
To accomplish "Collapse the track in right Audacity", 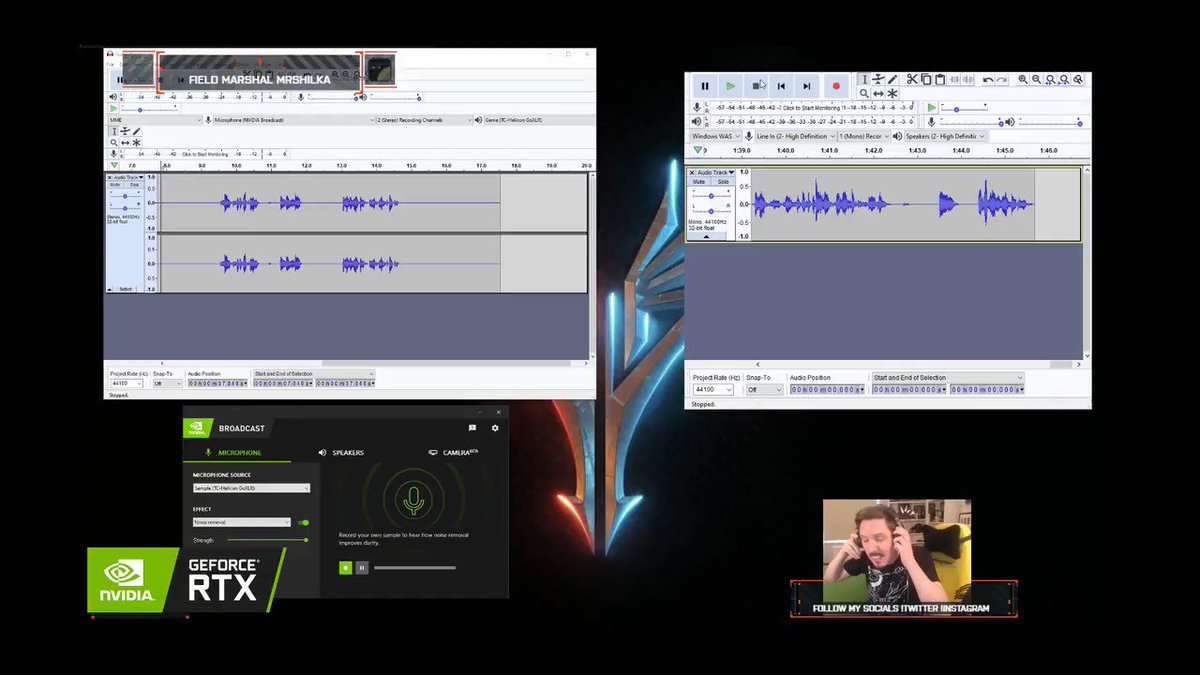I will click(x=707, y=236).
